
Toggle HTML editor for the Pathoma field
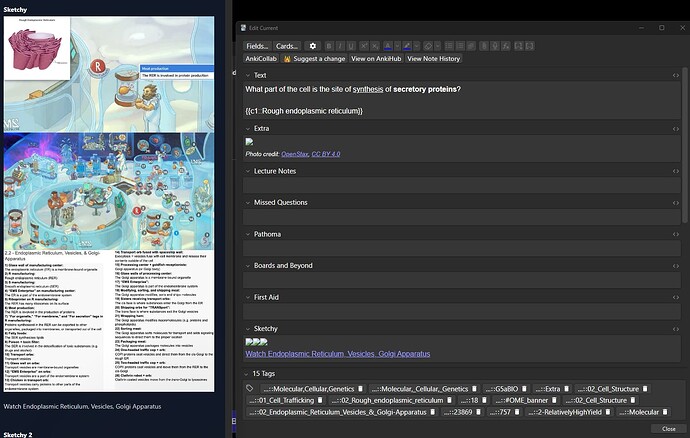(675, 234)
